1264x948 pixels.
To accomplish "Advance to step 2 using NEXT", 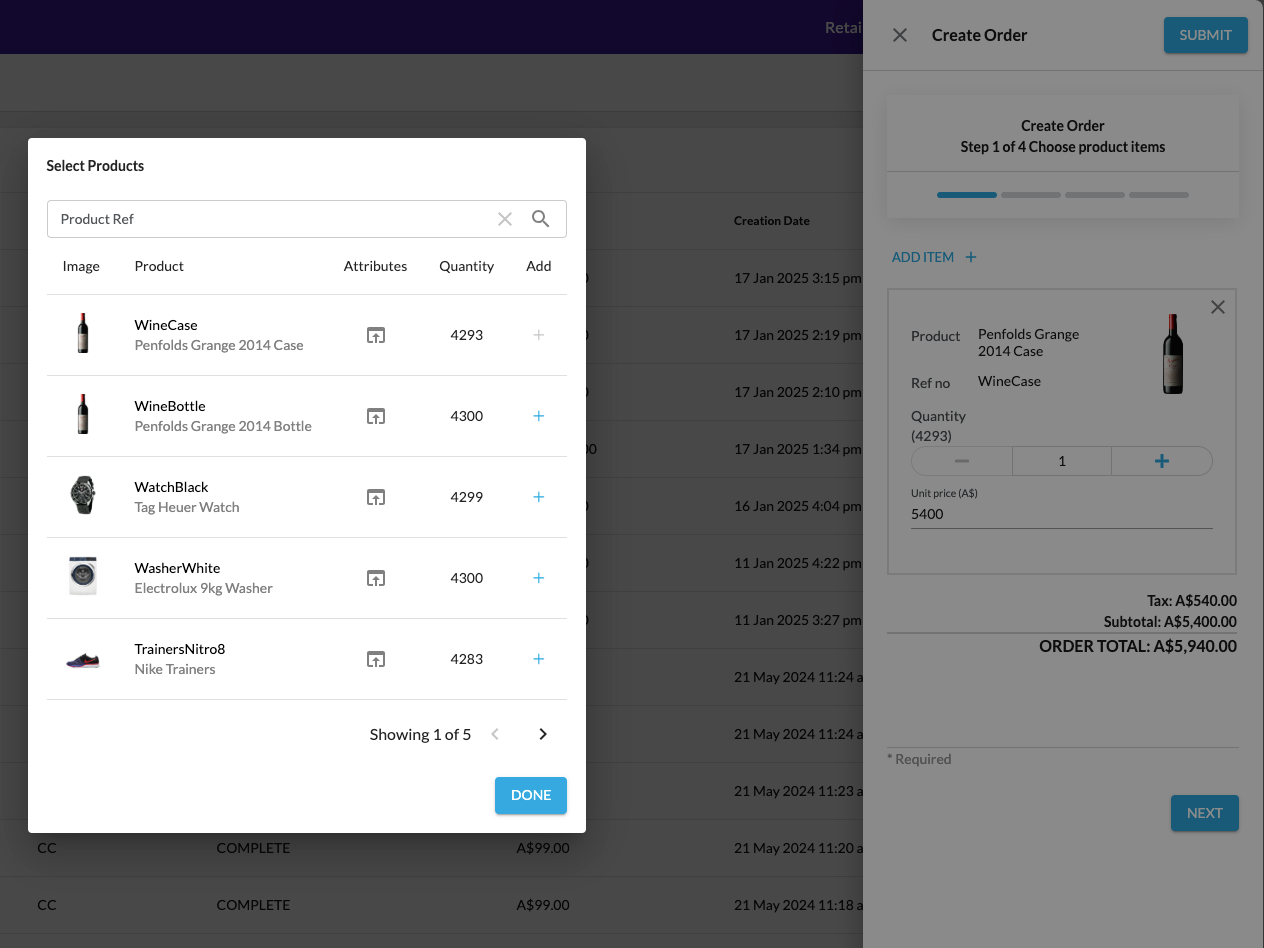I will point(1204,813).
